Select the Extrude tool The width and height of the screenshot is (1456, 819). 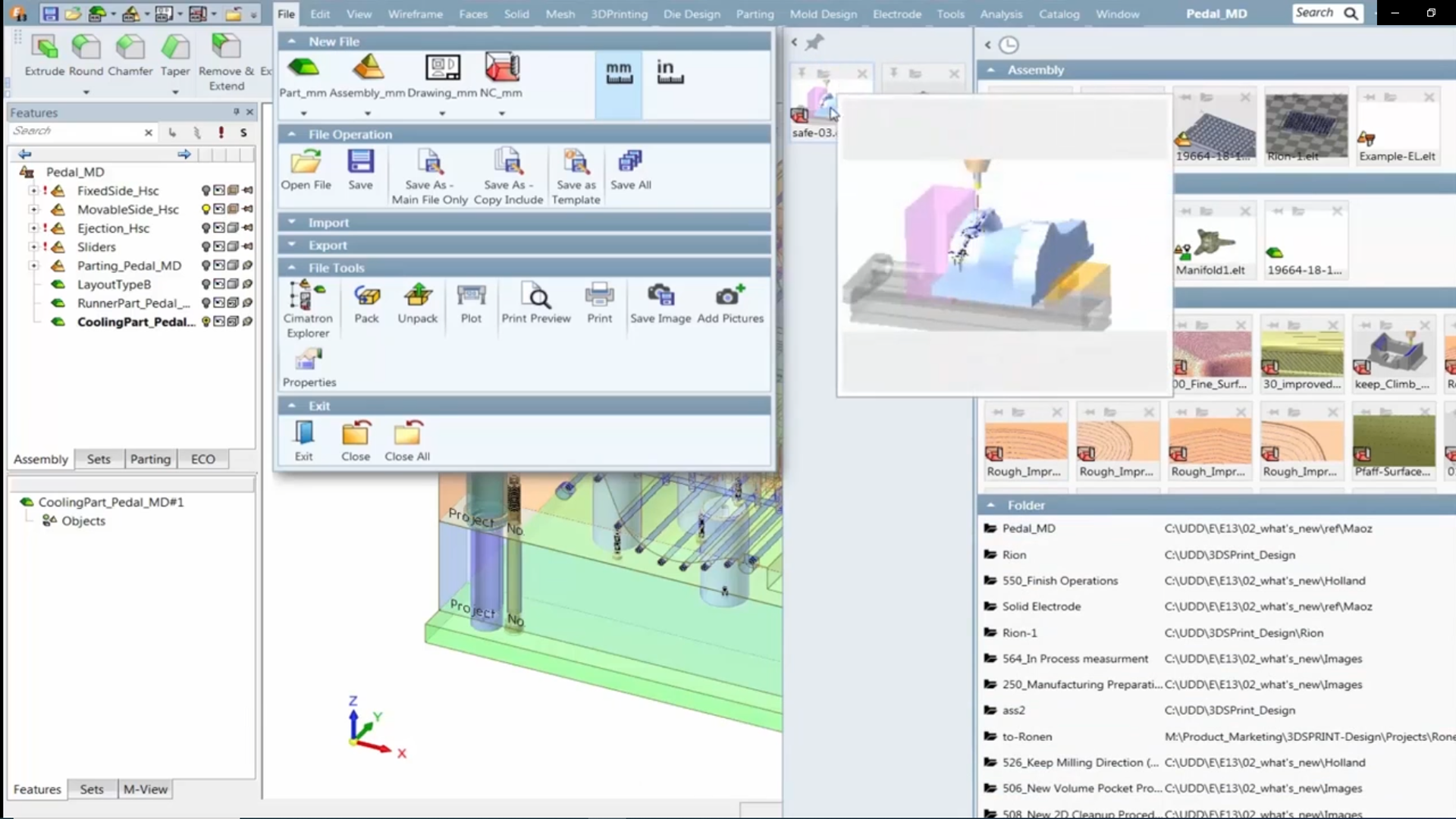[x=45, y=55]
